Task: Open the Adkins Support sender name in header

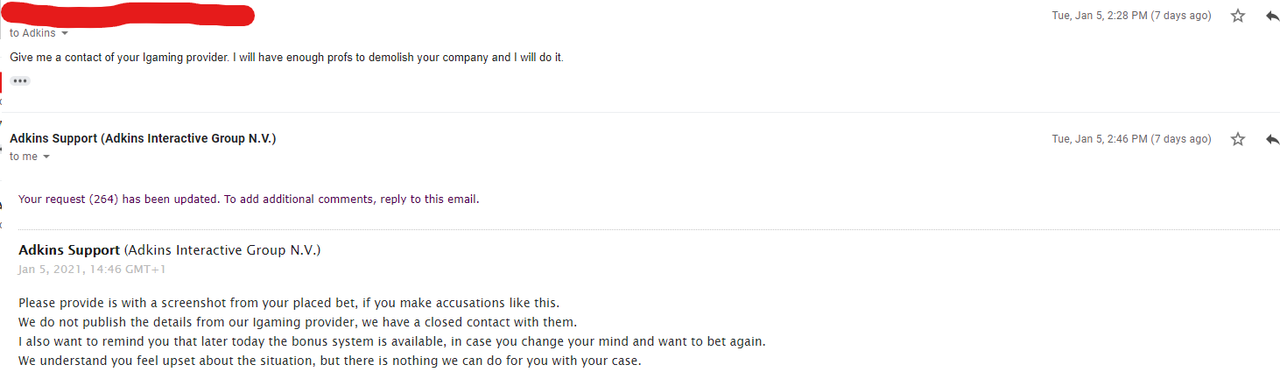Action: coord(143,139)
